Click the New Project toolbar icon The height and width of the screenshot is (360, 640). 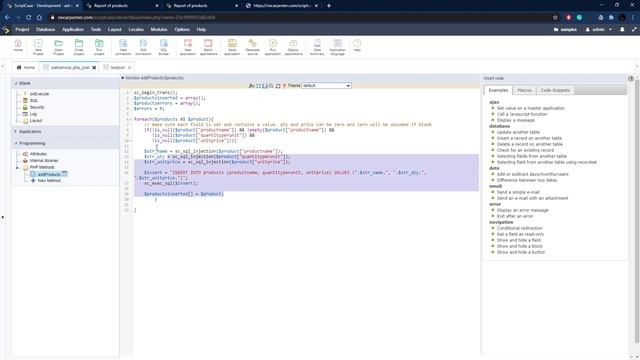pyautogui.click(x=38, y=47)
